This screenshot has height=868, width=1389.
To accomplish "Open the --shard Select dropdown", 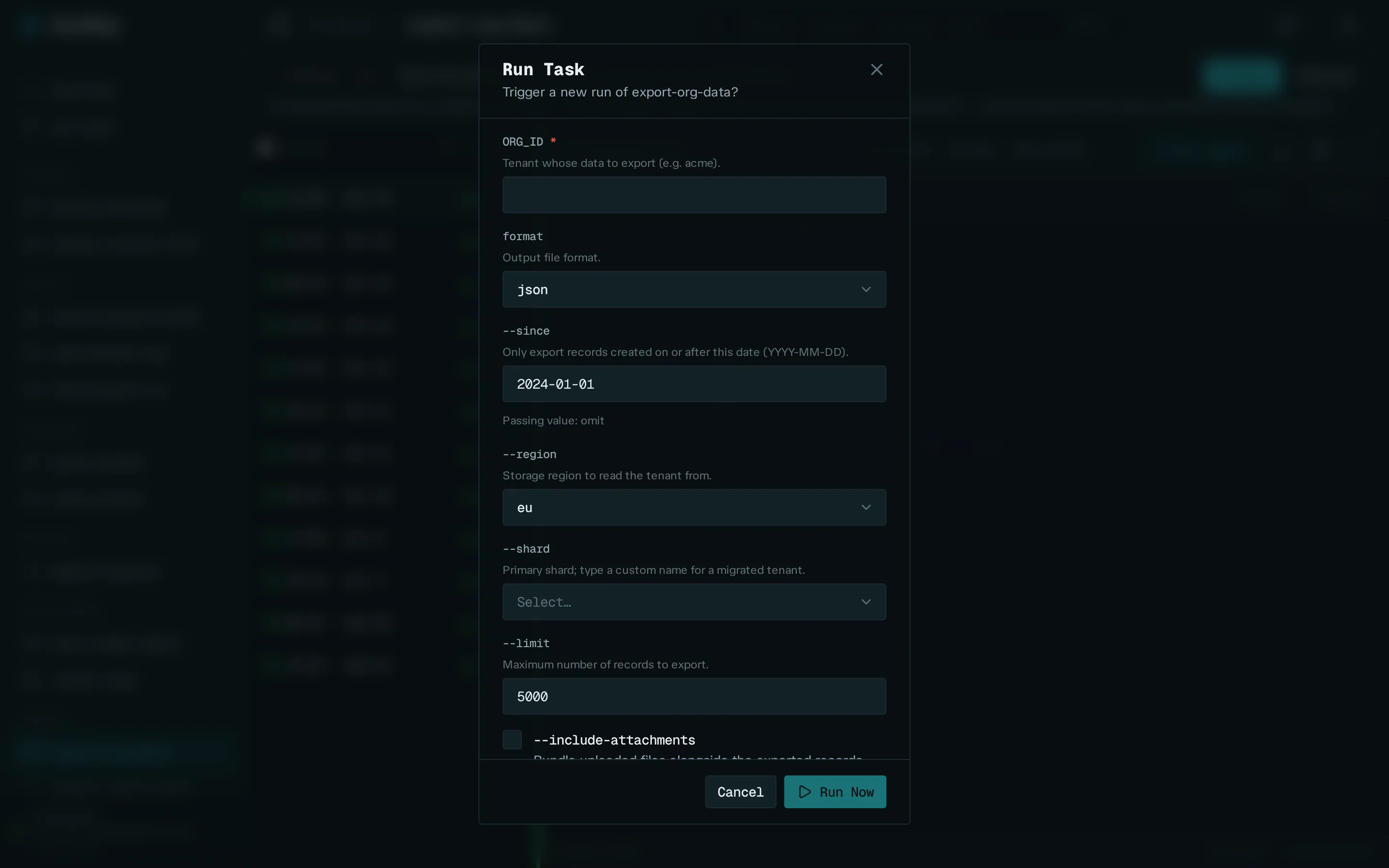I will 694,602.
